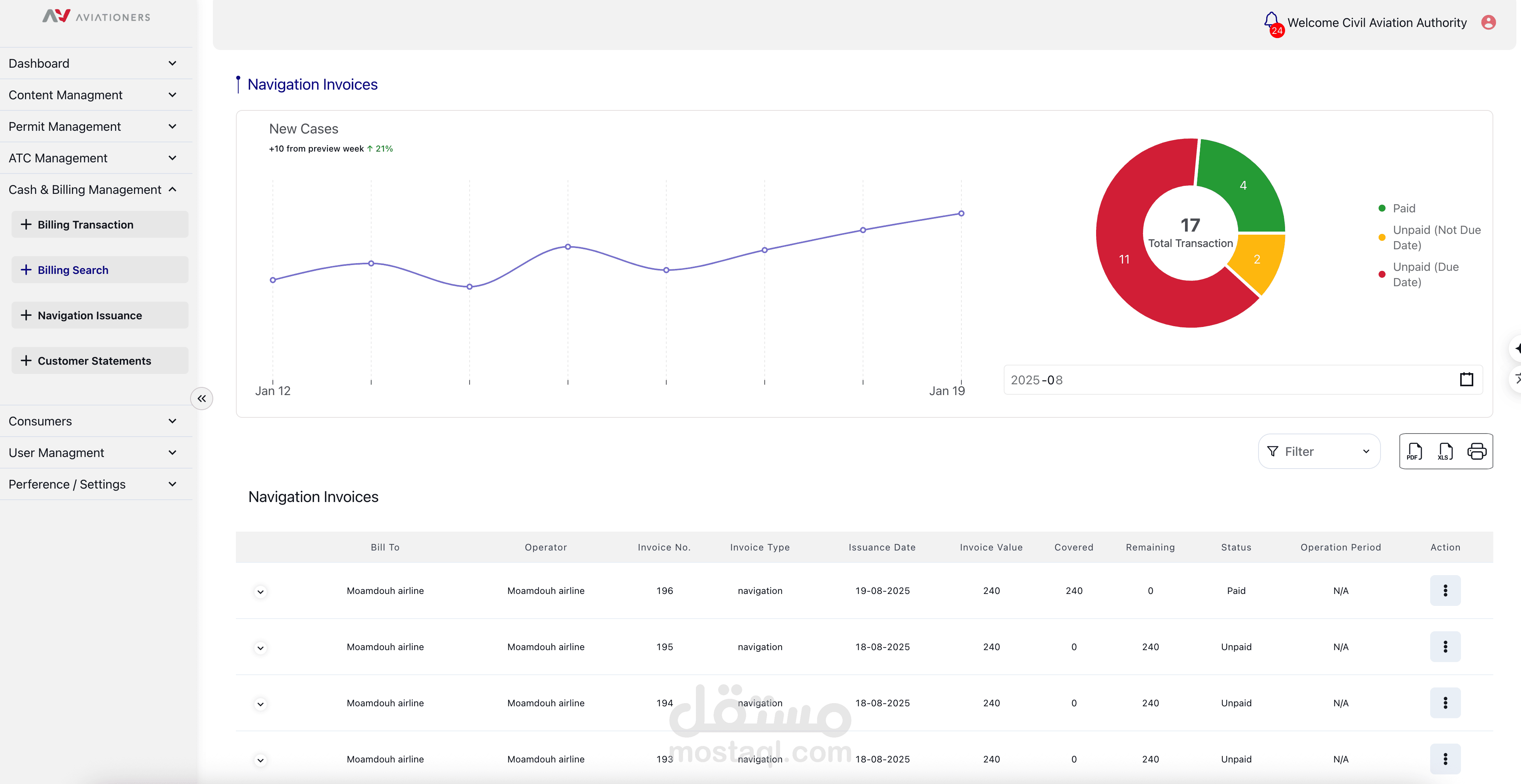Screen dimensions: 1521x784
Task: Toggle Unpaid (Due Date) legend entry
Action: pos(1418,275)
